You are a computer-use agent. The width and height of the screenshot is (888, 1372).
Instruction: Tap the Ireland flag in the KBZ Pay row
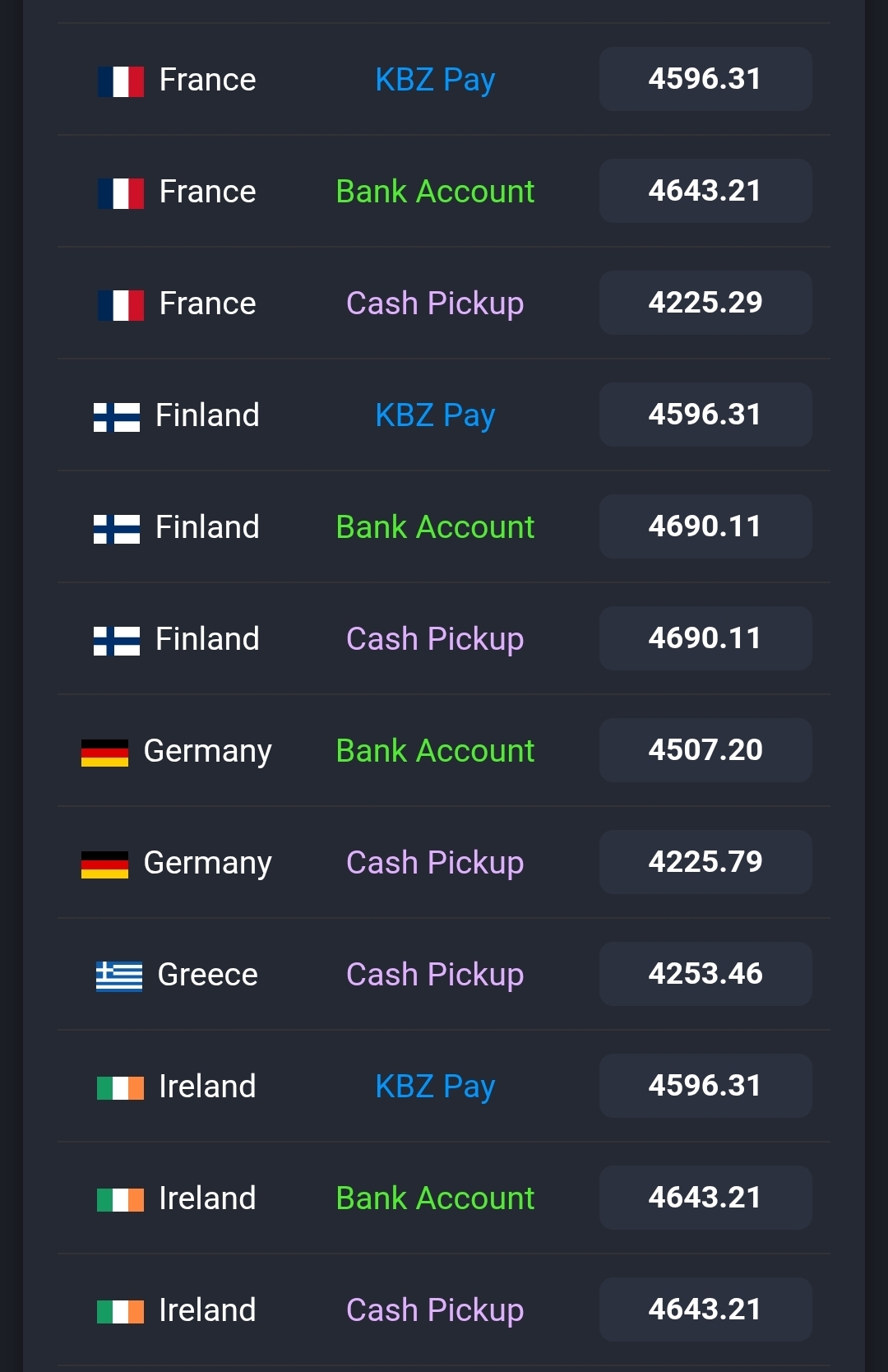120,1088
